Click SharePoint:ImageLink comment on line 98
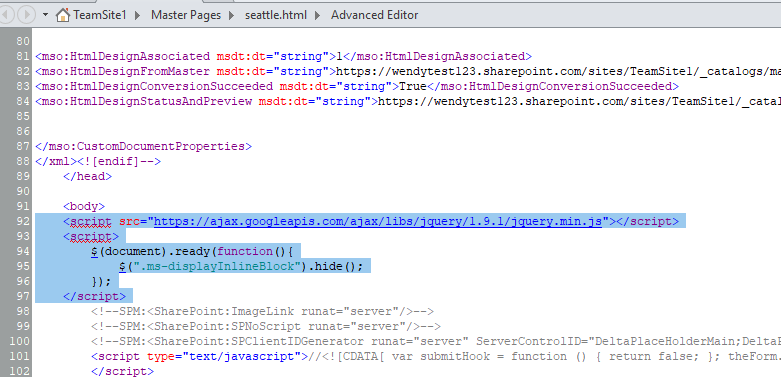The height and width of the screenshot is (377, 781). [x=262, y=312]
